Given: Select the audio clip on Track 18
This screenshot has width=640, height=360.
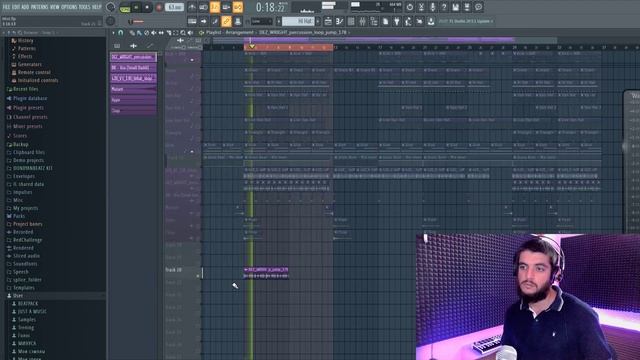Looking at the screenshot, I should click(266, 273).
